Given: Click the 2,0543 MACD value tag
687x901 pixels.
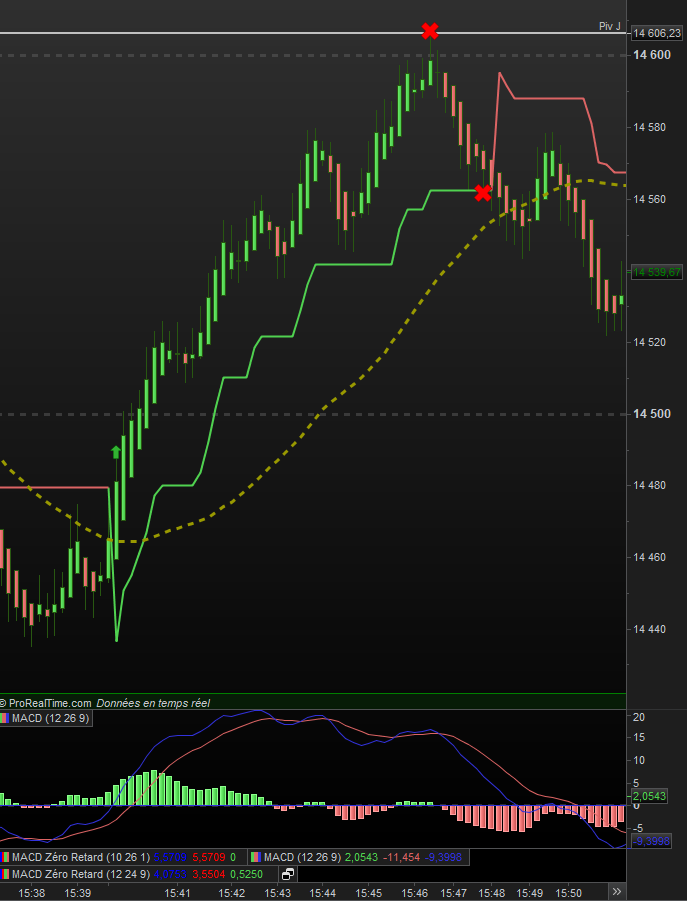Looking at the screenshot, I should coord(650,796).
